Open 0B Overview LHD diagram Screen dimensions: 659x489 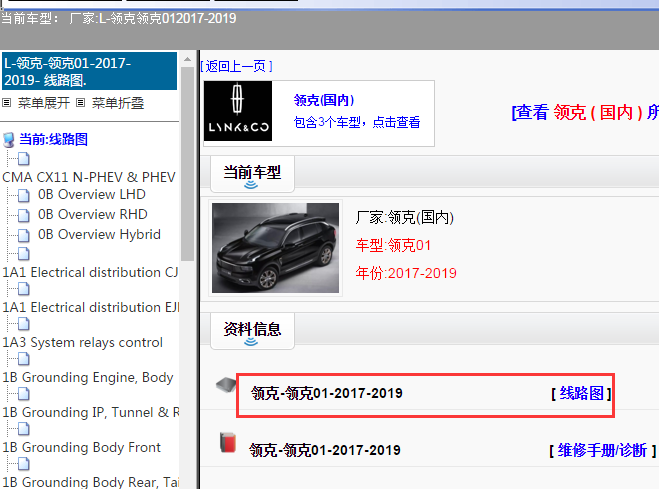tap(92, 195)
